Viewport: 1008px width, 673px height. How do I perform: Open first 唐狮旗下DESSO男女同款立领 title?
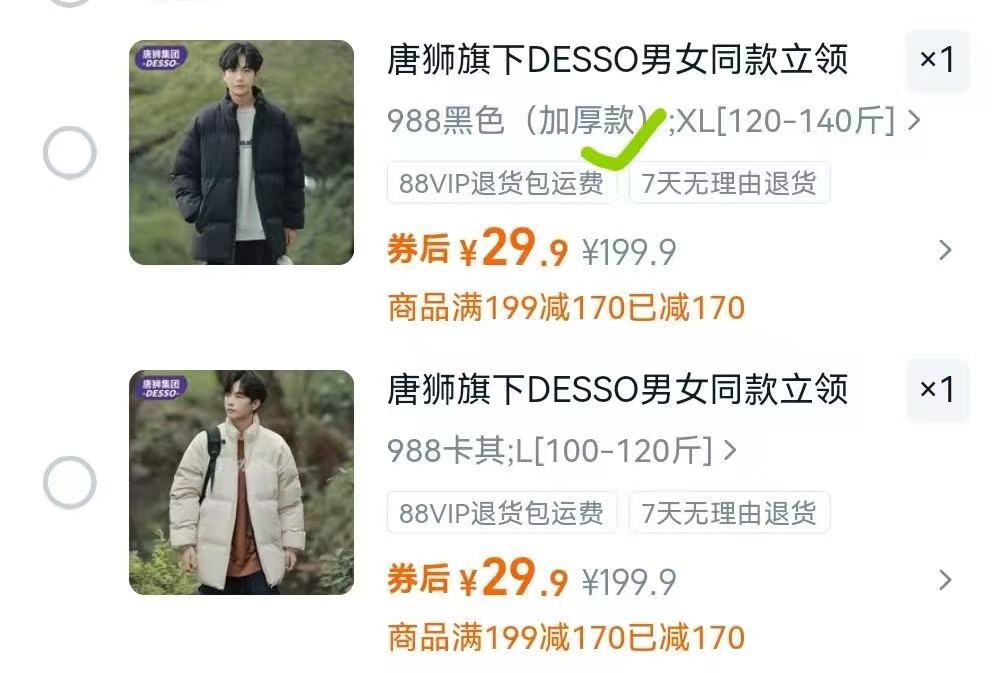pyautogui.click(x=617, y=60)
